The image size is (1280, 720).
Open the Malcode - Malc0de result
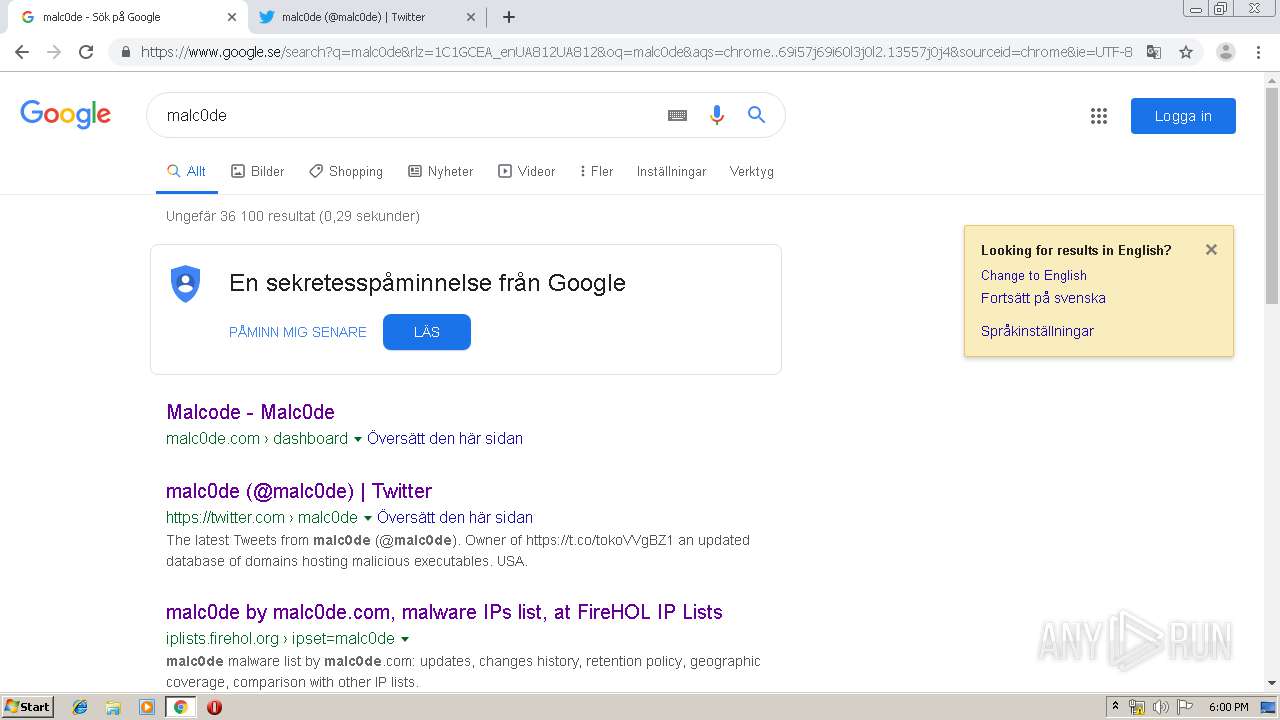point(250,412)
